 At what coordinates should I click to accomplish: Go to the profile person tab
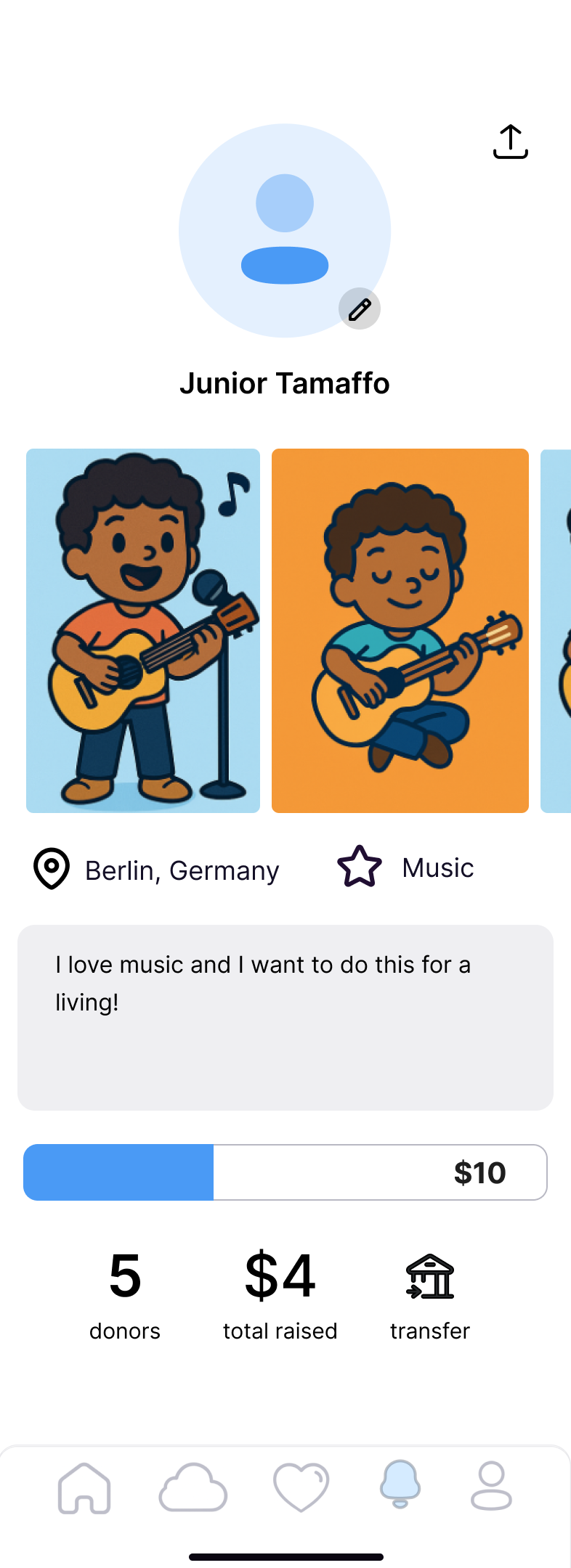coord(492,1486)
